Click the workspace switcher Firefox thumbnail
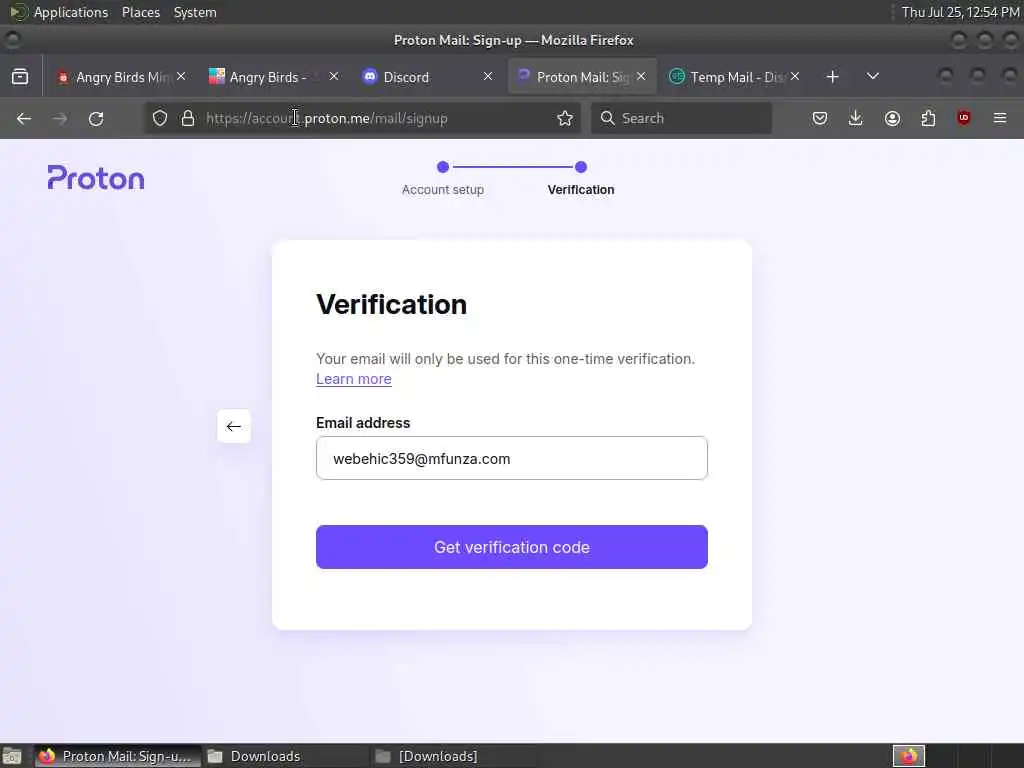This screenshot has height=768, width=1024. (908, 756)
